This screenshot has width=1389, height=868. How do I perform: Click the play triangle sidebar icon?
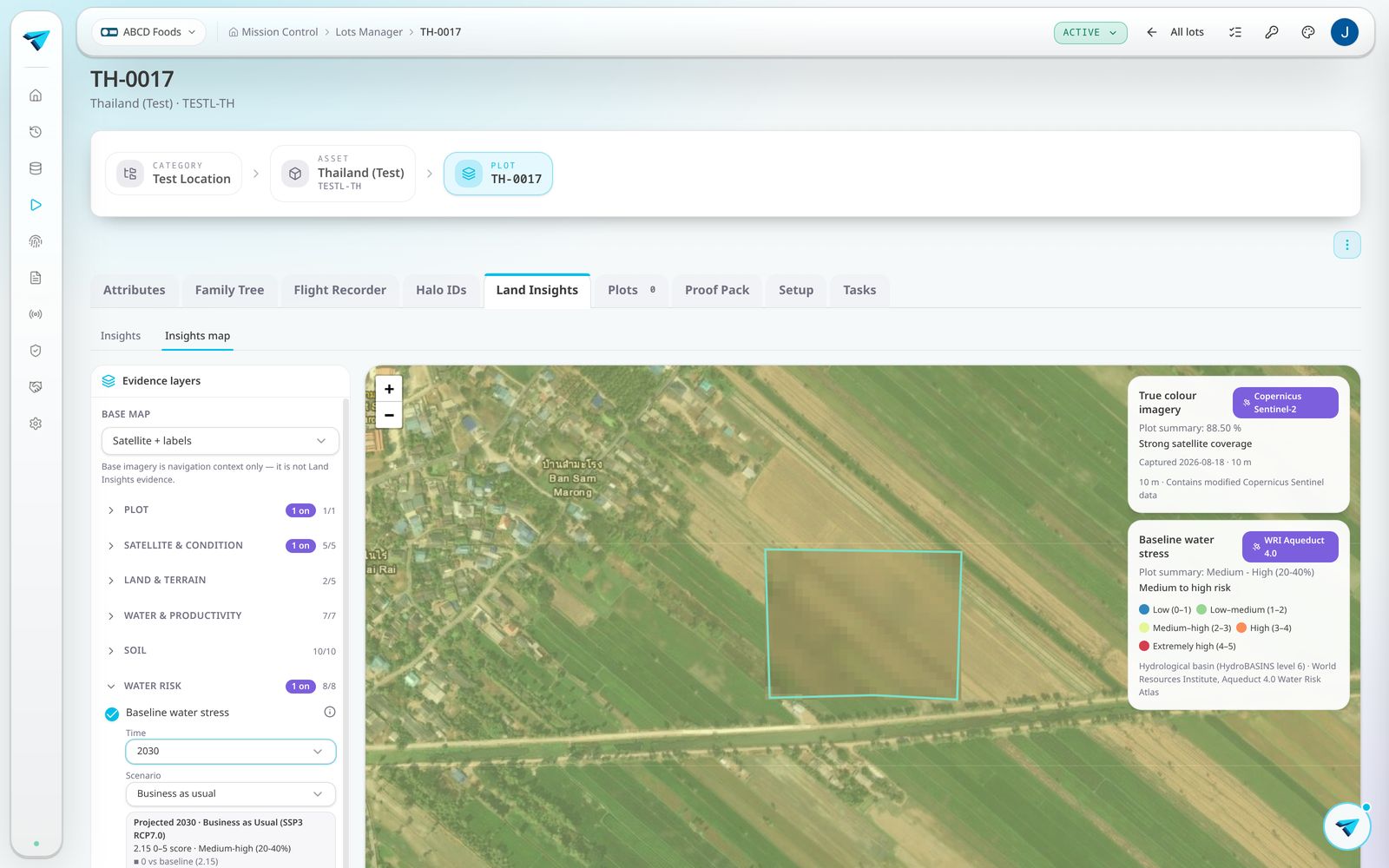click(36, 205)
